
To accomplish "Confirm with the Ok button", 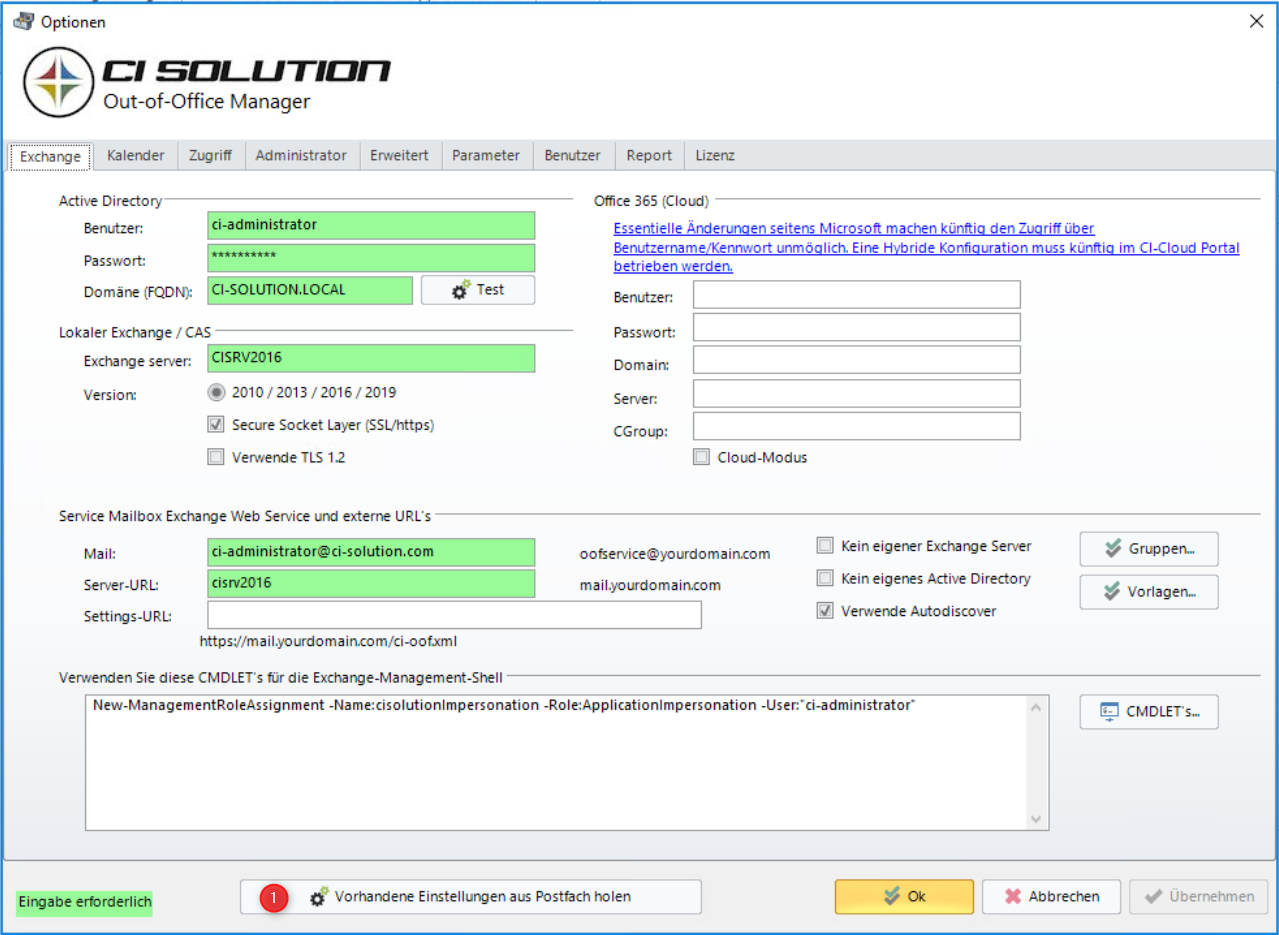I will pos(904,897).
